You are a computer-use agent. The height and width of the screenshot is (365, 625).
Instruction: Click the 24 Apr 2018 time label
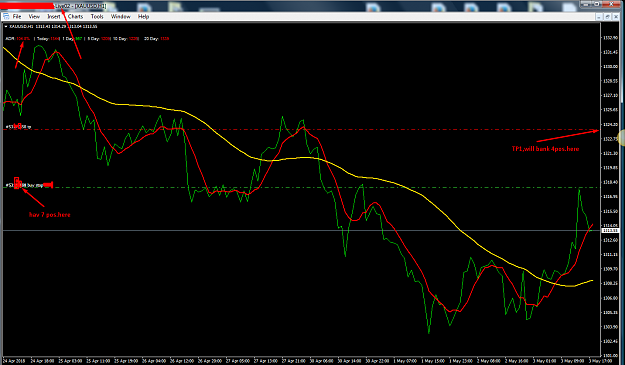click(x=14, y=361)
